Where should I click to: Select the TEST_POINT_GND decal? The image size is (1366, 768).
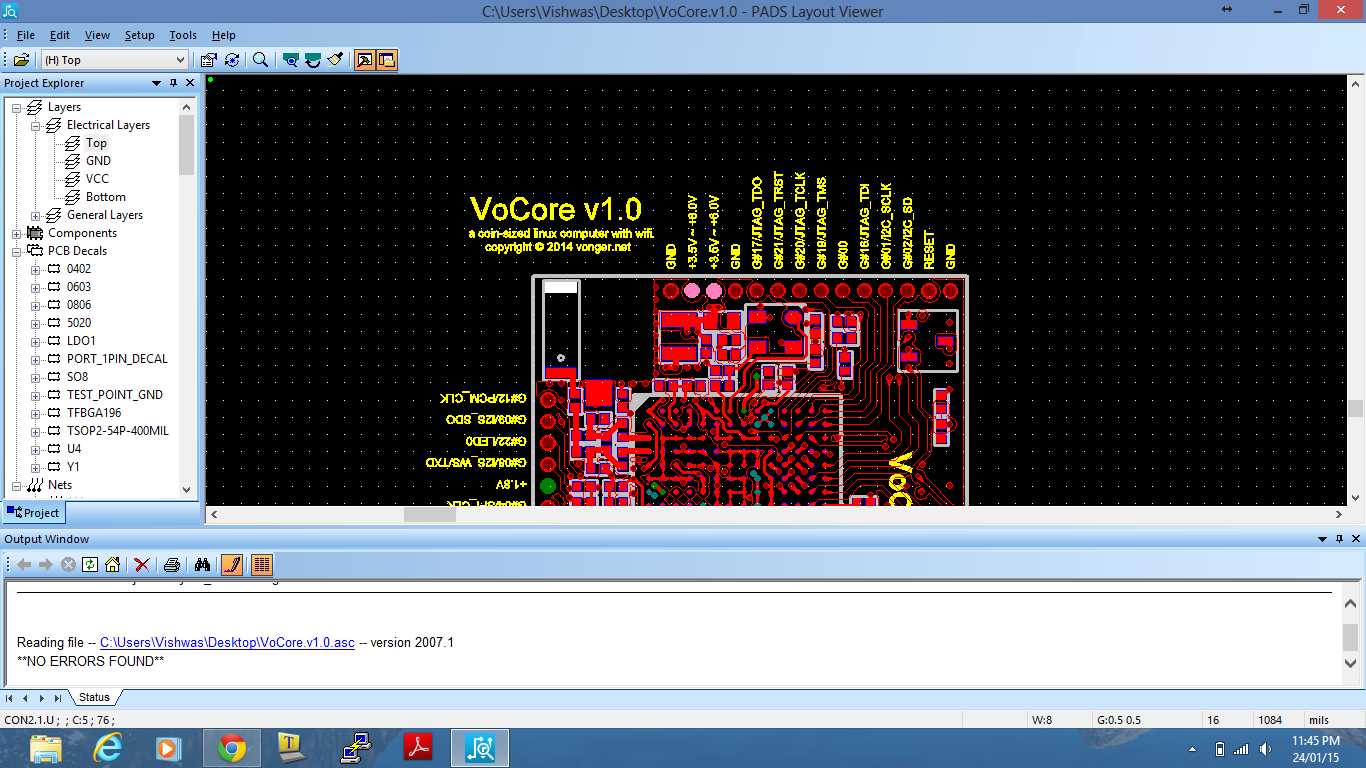[114, 395]
